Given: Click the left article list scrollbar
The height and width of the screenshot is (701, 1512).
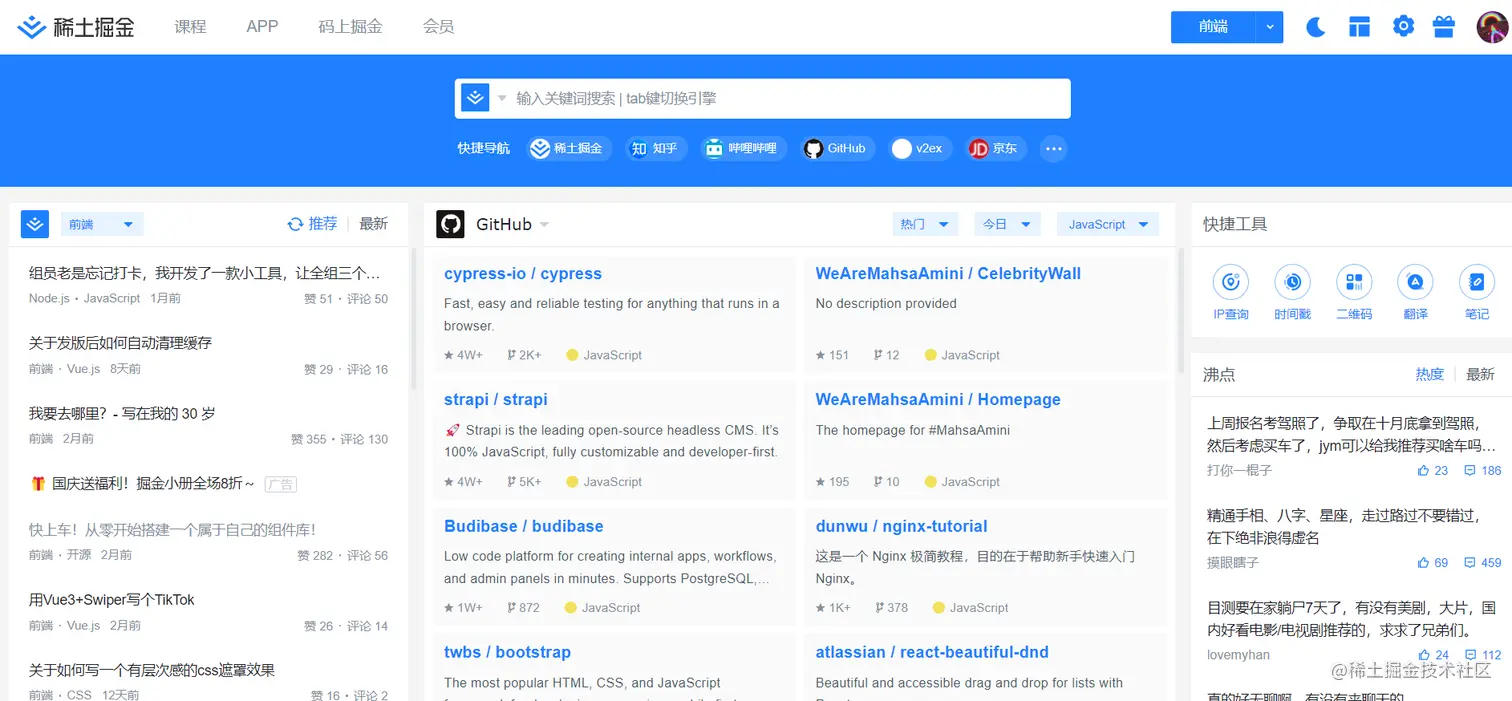Looking at the screenshot, I should click(413, 320).
